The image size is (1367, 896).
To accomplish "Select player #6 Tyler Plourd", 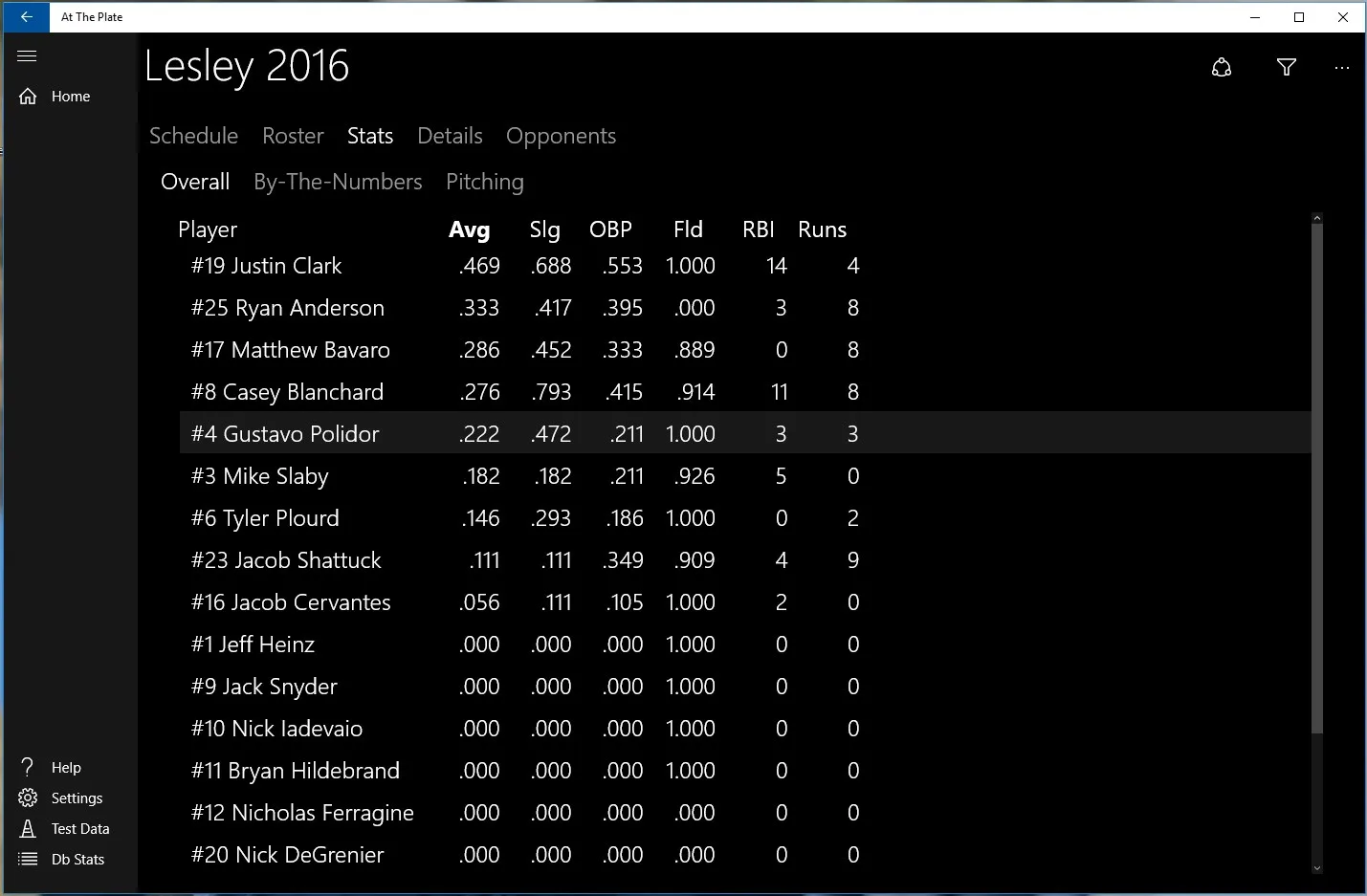I will [x=744, y=518].
